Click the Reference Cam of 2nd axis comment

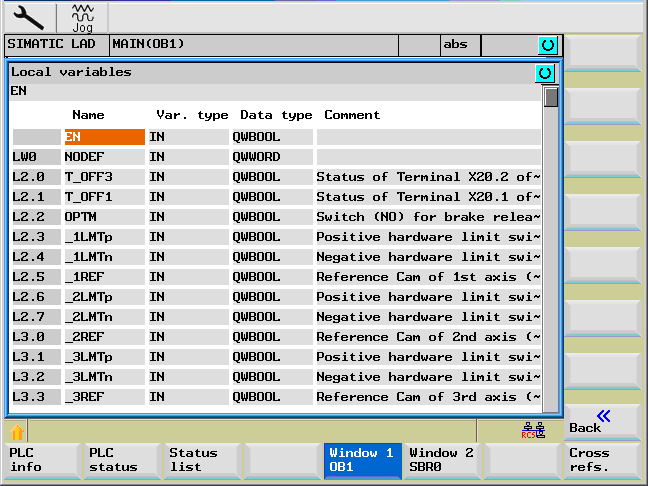tap(429, 337)
